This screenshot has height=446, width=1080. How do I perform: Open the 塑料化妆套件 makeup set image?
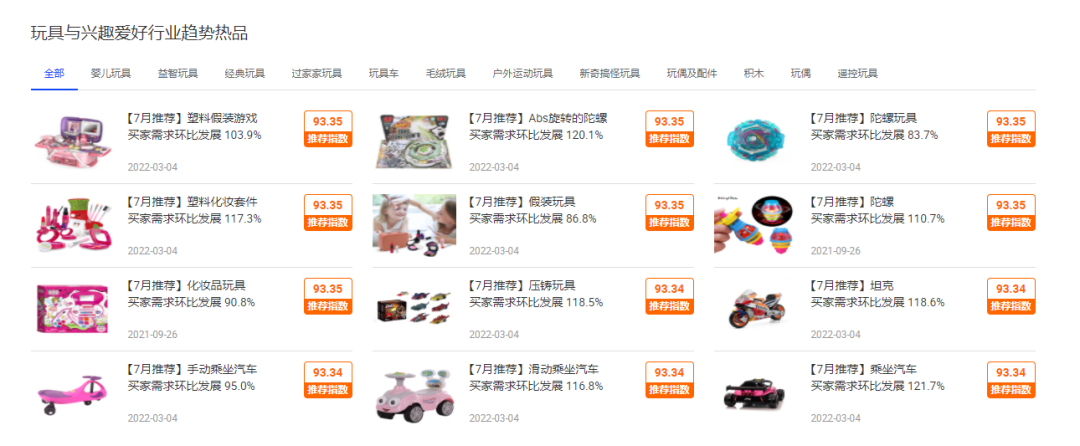[73, 225]
